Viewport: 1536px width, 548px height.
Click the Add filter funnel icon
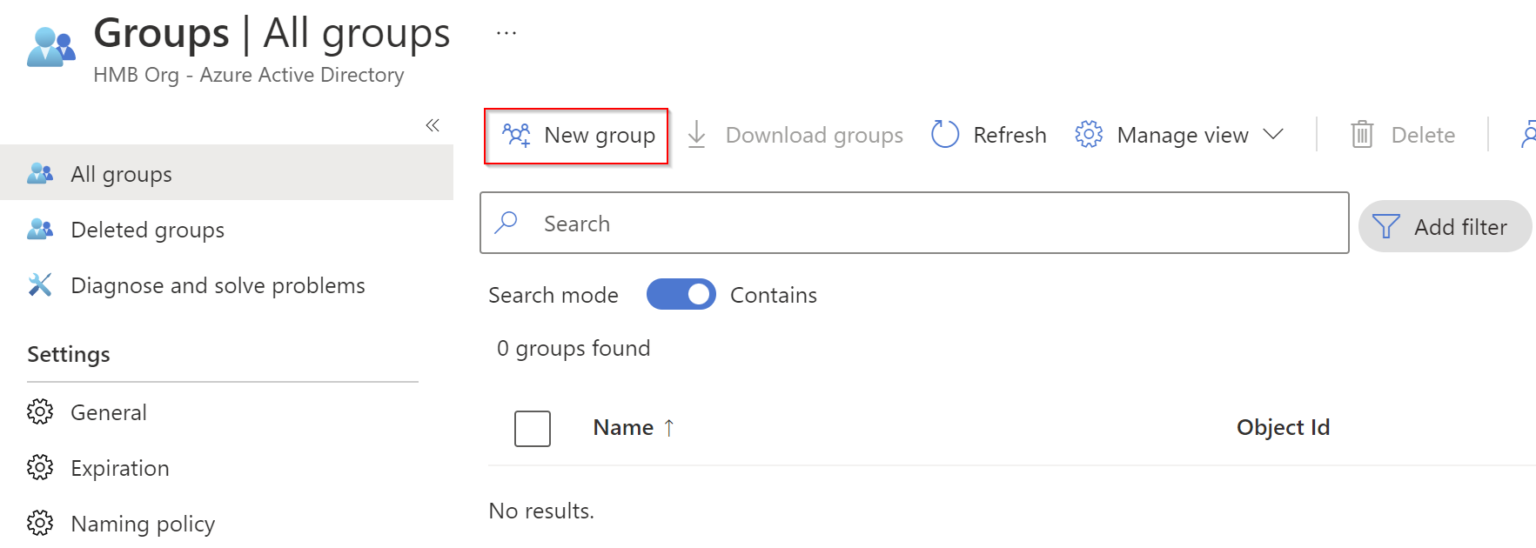1386,227
